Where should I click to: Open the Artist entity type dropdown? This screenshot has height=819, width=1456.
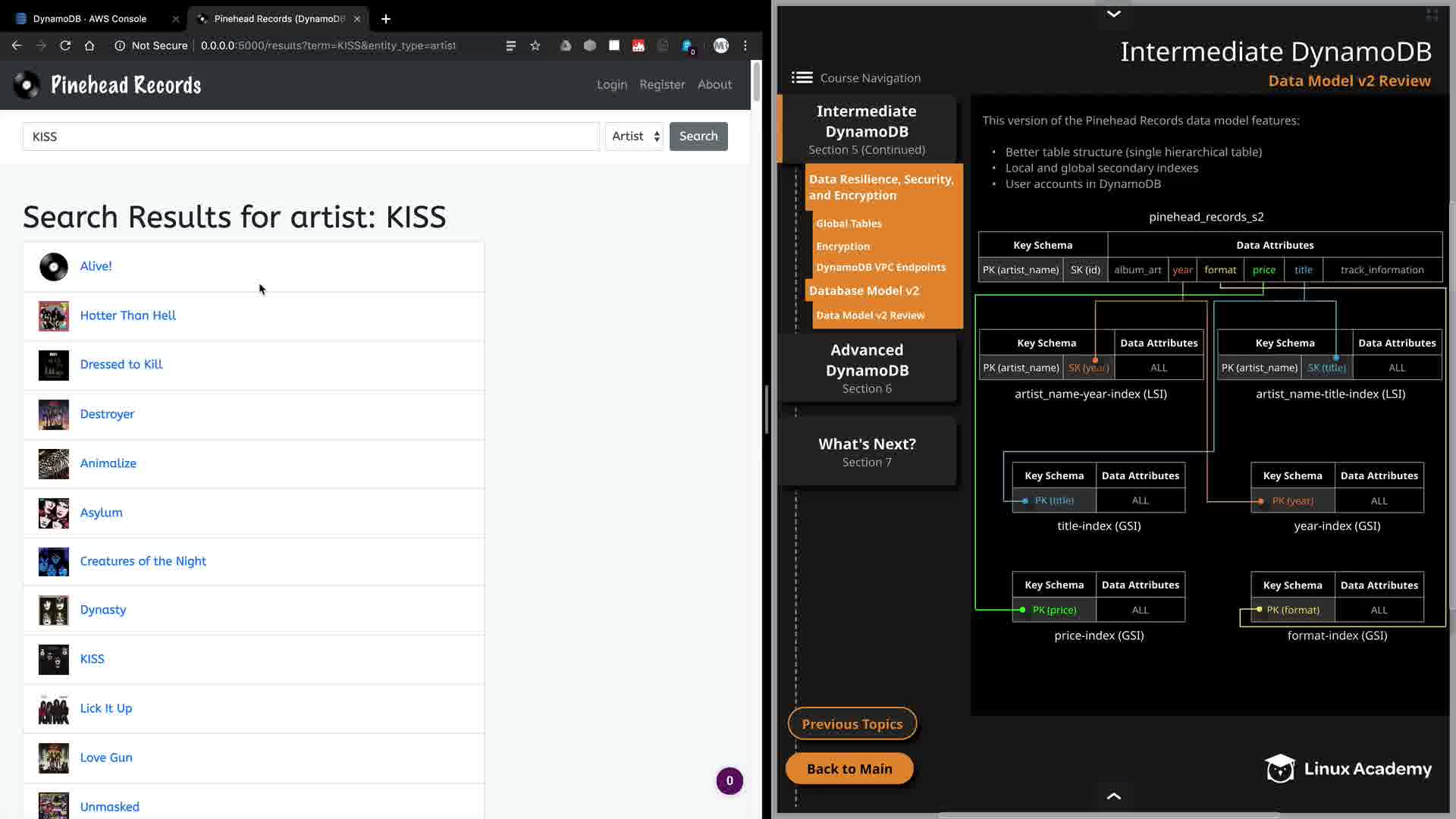click(635, 136)
